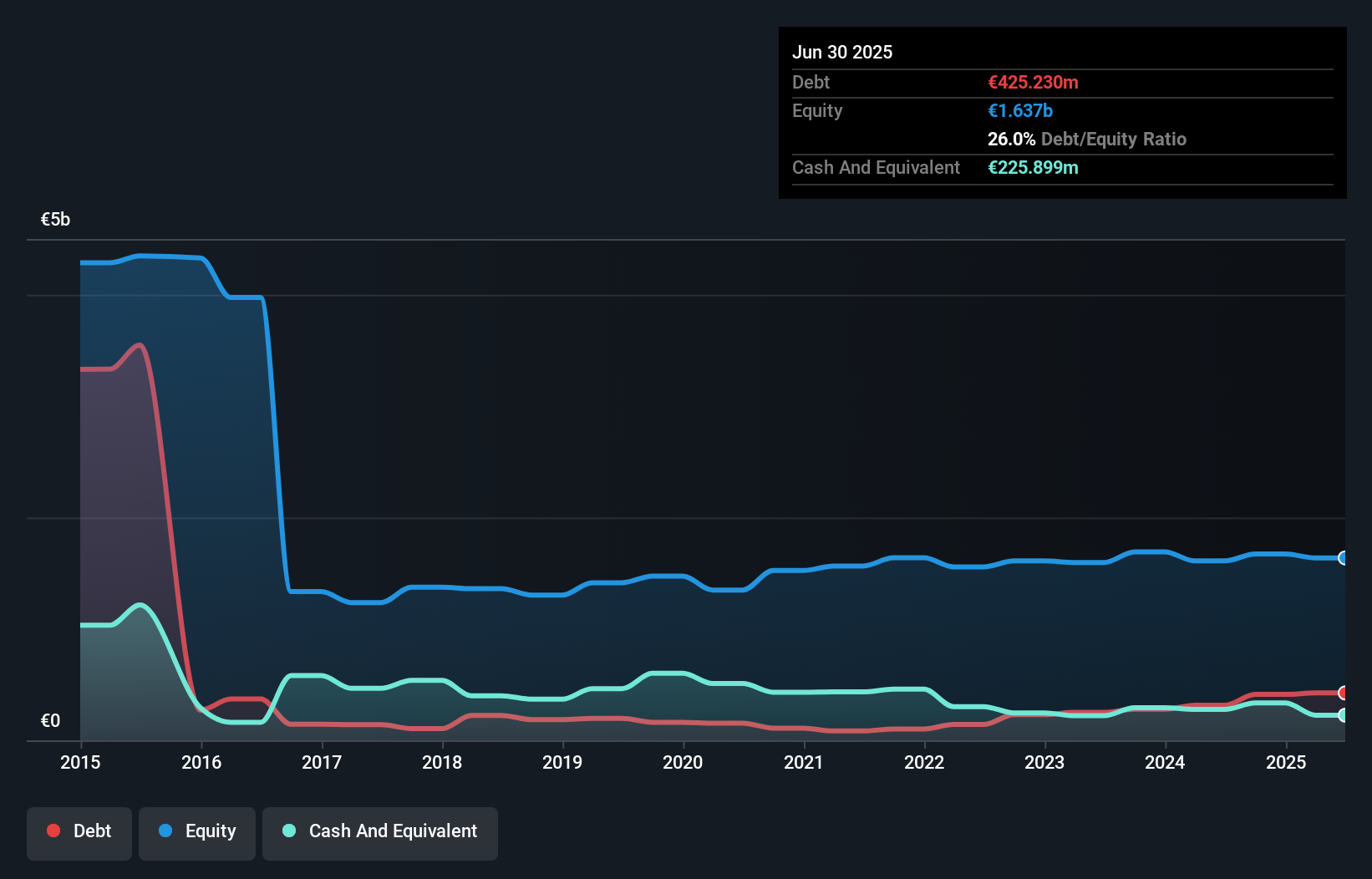Click the €425.230m Debt value in tooltip

pyautogui.click(x=1033, y=83)
